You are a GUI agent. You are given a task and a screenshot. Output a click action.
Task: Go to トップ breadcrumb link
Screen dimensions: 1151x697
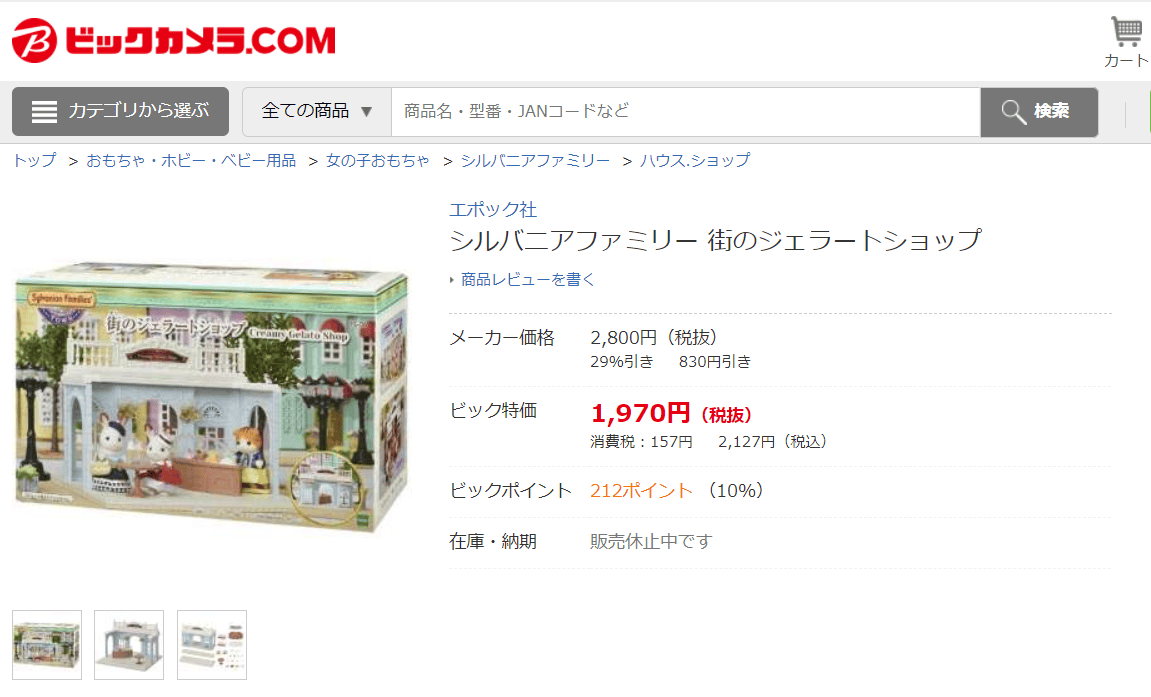(35, 160)
